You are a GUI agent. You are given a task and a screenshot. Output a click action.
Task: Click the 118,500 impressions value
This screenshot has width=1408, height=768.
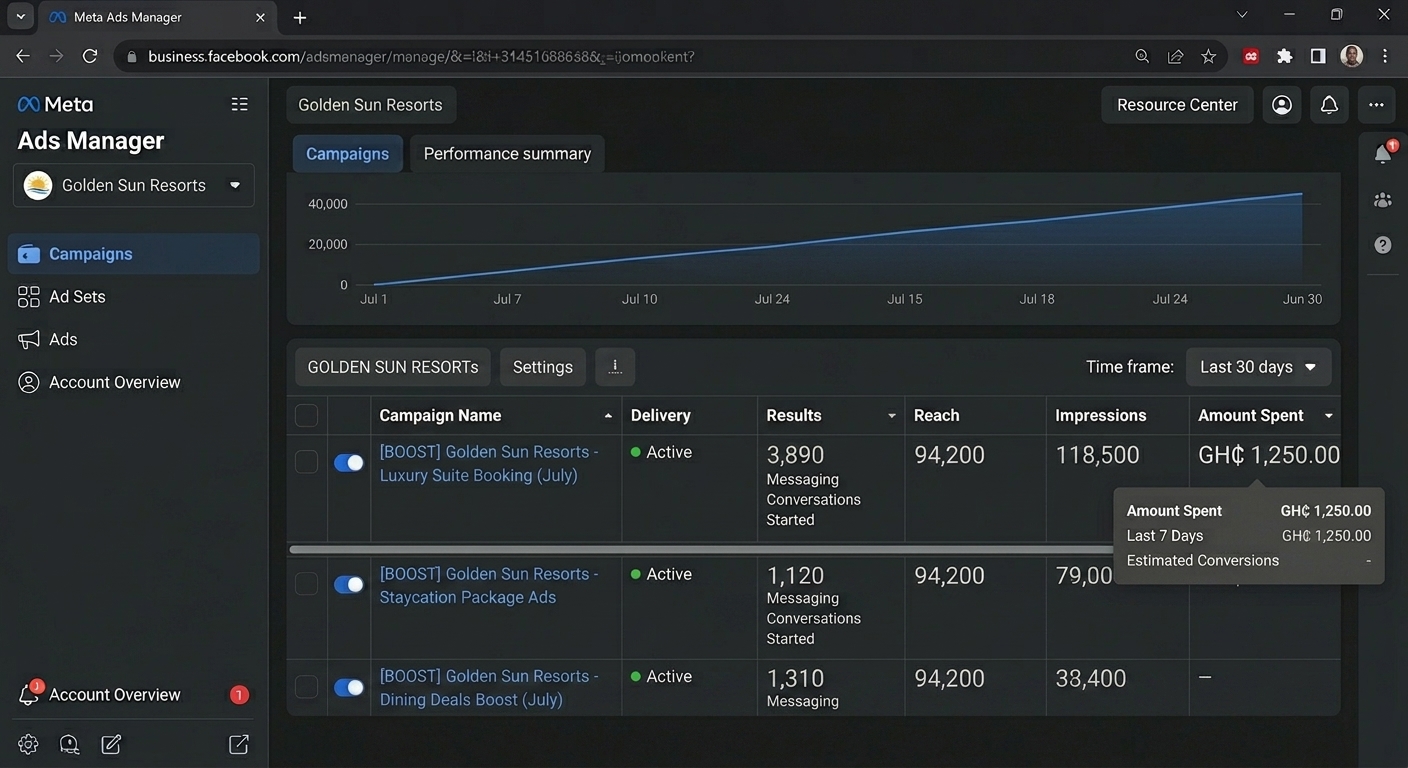pos(1097,455)
